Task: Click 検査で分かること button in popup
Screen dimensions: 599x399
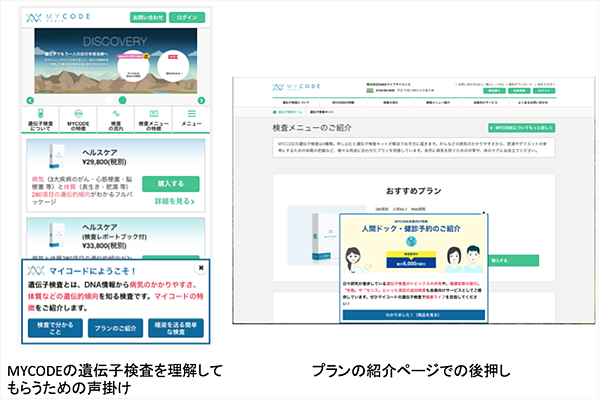Action: coord(55,328)
